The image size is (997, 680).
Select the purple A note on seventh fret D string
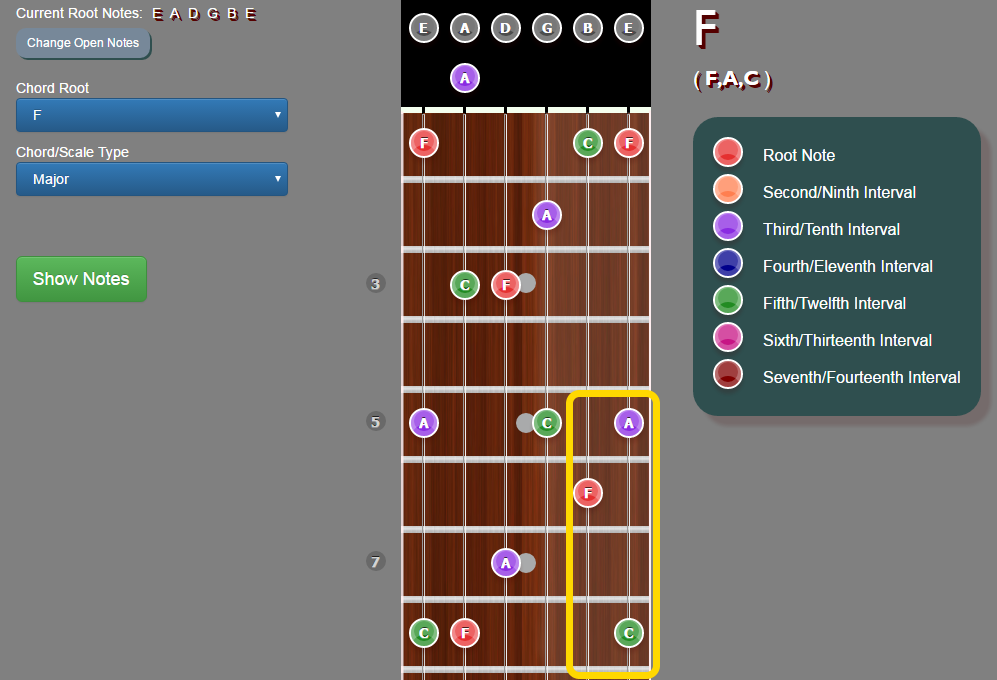tap(506, 563)
